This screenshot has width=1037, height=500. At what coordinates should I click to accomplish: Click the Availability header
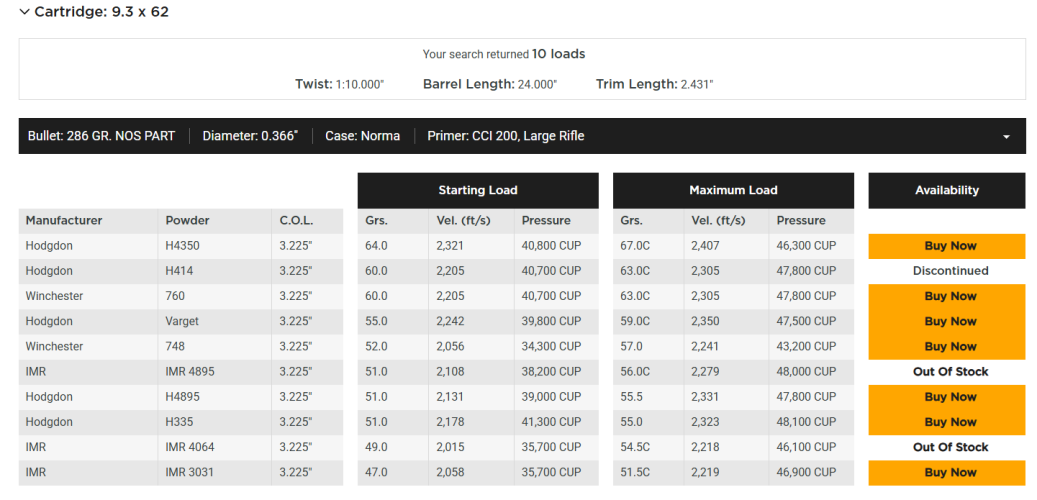[x=946, y=190]
